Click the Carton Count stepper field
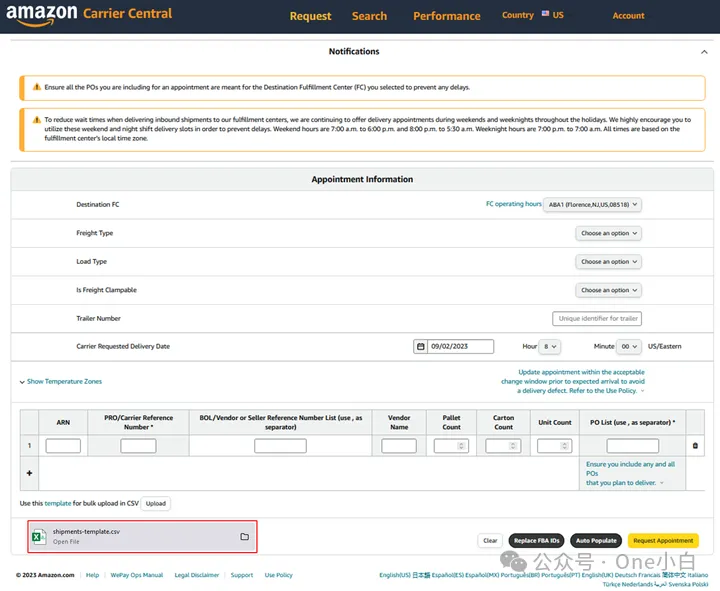Image resolution: width=720 pixels, height=591 pixels. (x=503, y=446)
